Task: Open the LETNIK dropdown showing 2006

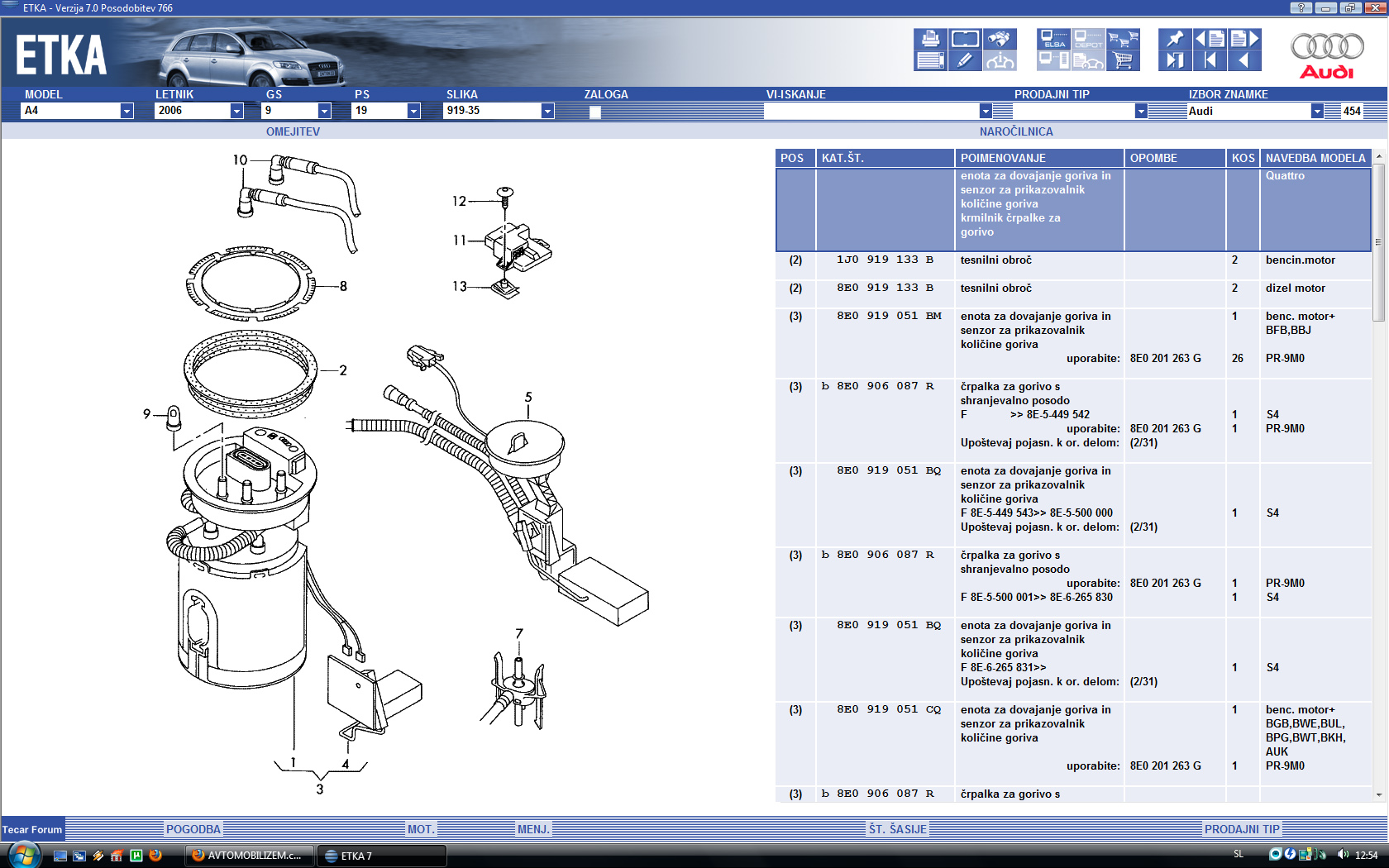Action: coord(199,111)
